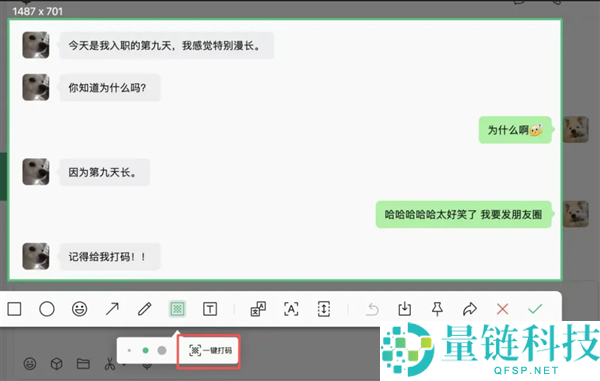Confirm screenshot with the green checkmark
600x381 pixels.
click(x=535, y=309)
